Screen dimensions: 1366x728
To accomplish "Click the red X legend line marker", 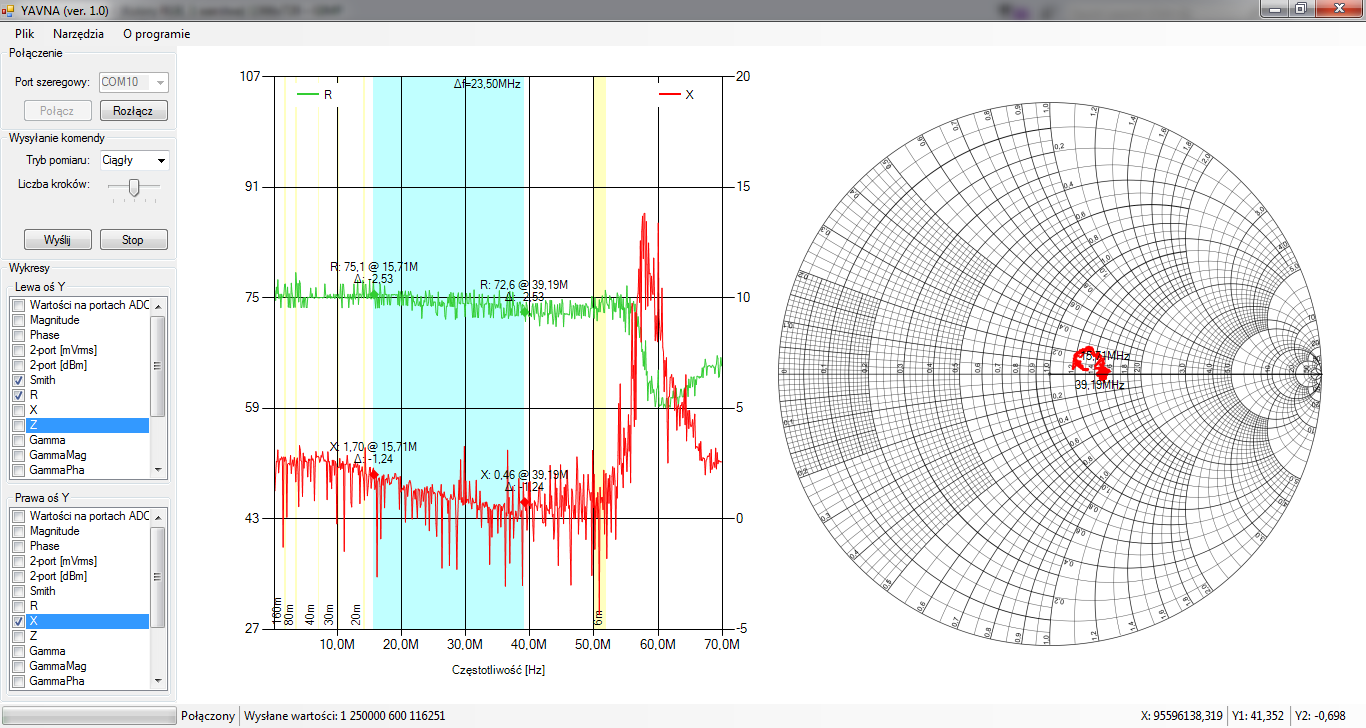I will [x=668, y=94].
